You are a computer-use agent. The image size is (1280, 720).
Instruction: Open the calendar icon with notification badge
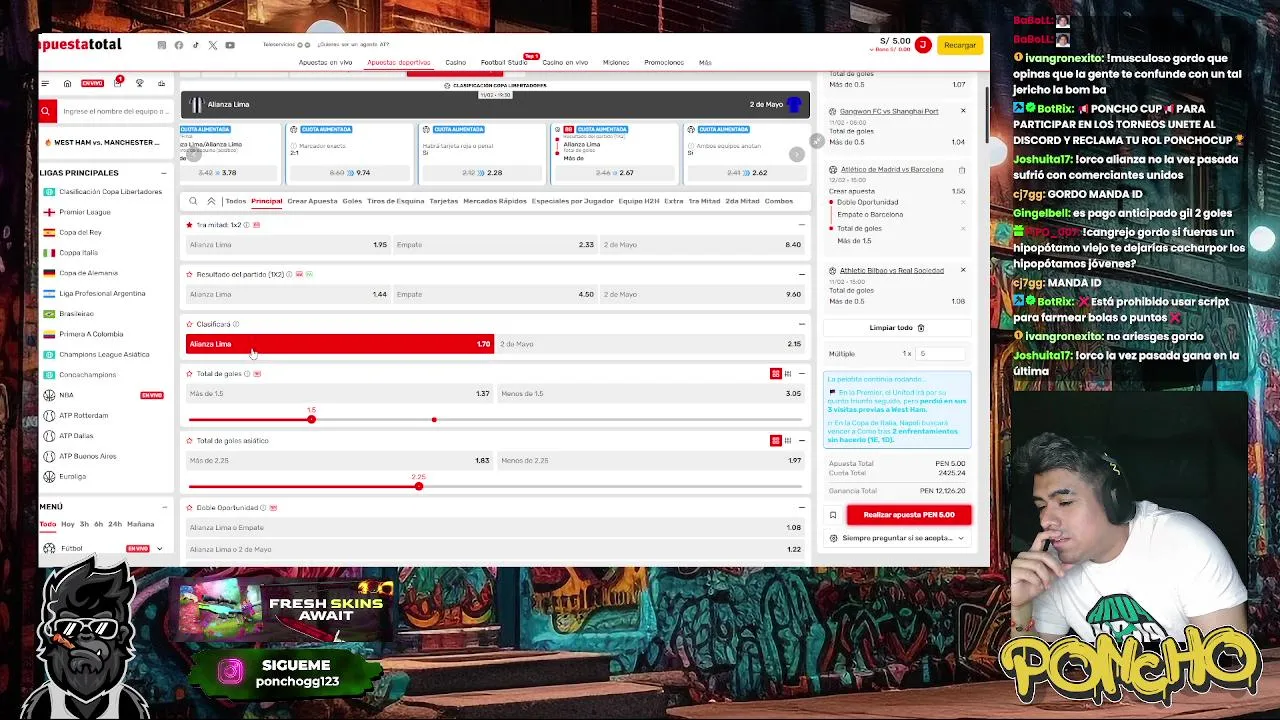[x=116, y=83]
